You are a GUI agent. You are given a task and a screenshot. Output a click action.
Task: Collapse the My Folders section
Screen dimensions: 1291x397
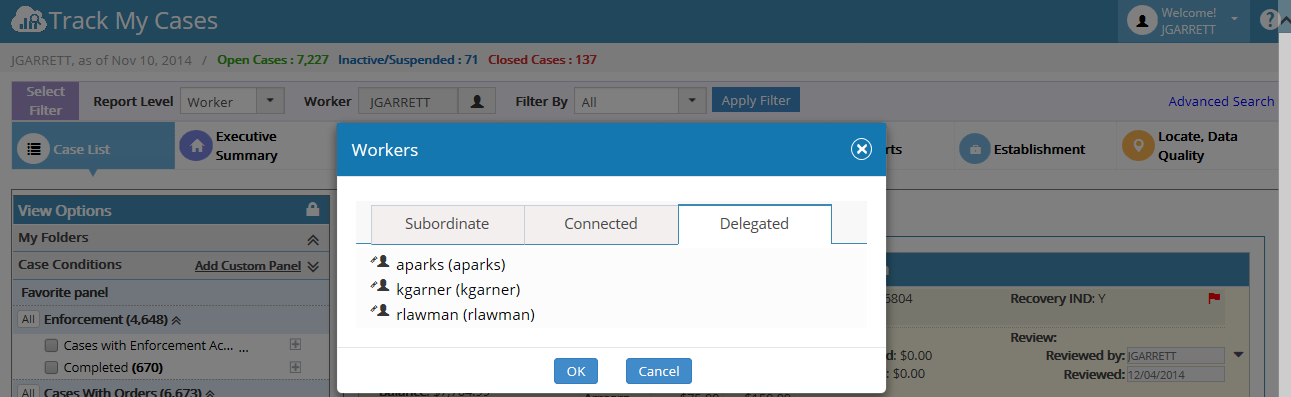tap(312, 239)
